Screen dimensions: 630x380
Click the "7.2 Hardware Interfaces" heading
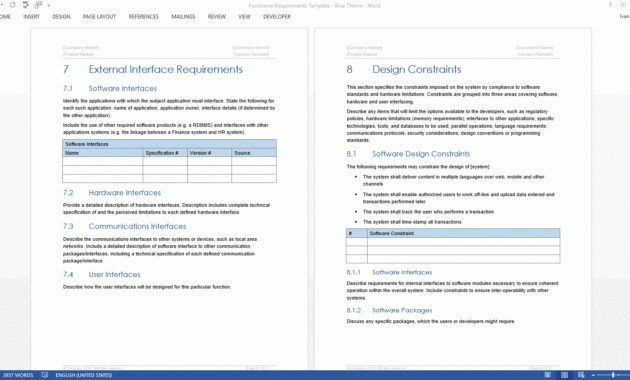tap(112, 193)
